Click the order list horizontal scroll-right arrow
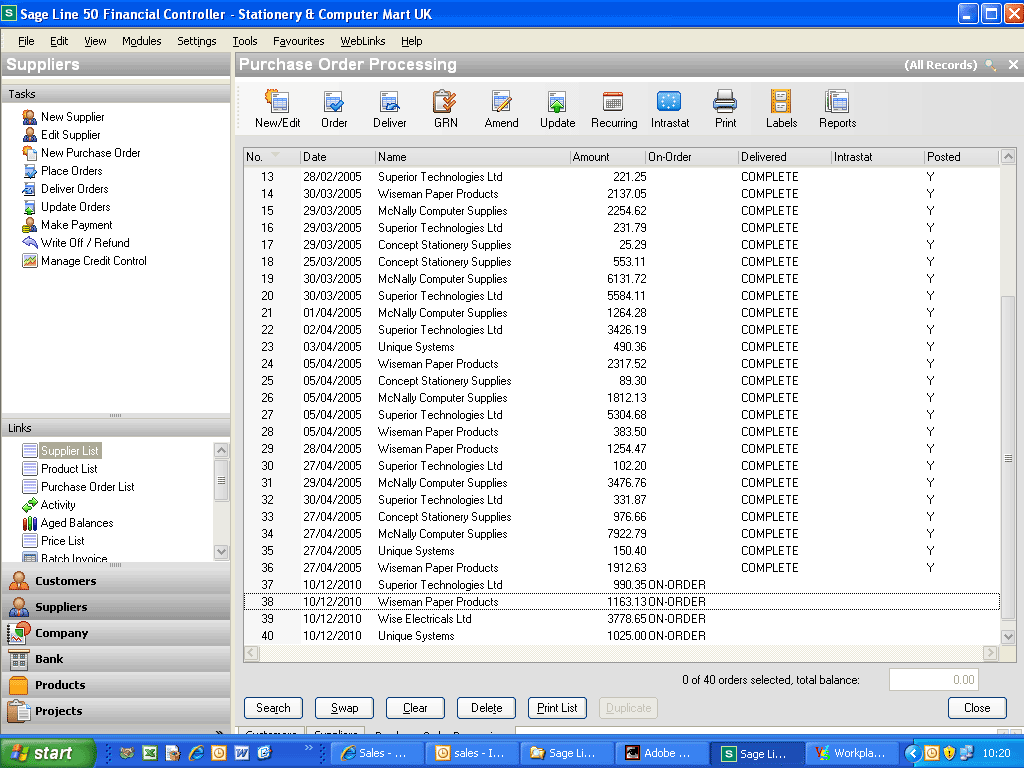Viewport: 1024px width, 768px height. (x=991, y=652)
